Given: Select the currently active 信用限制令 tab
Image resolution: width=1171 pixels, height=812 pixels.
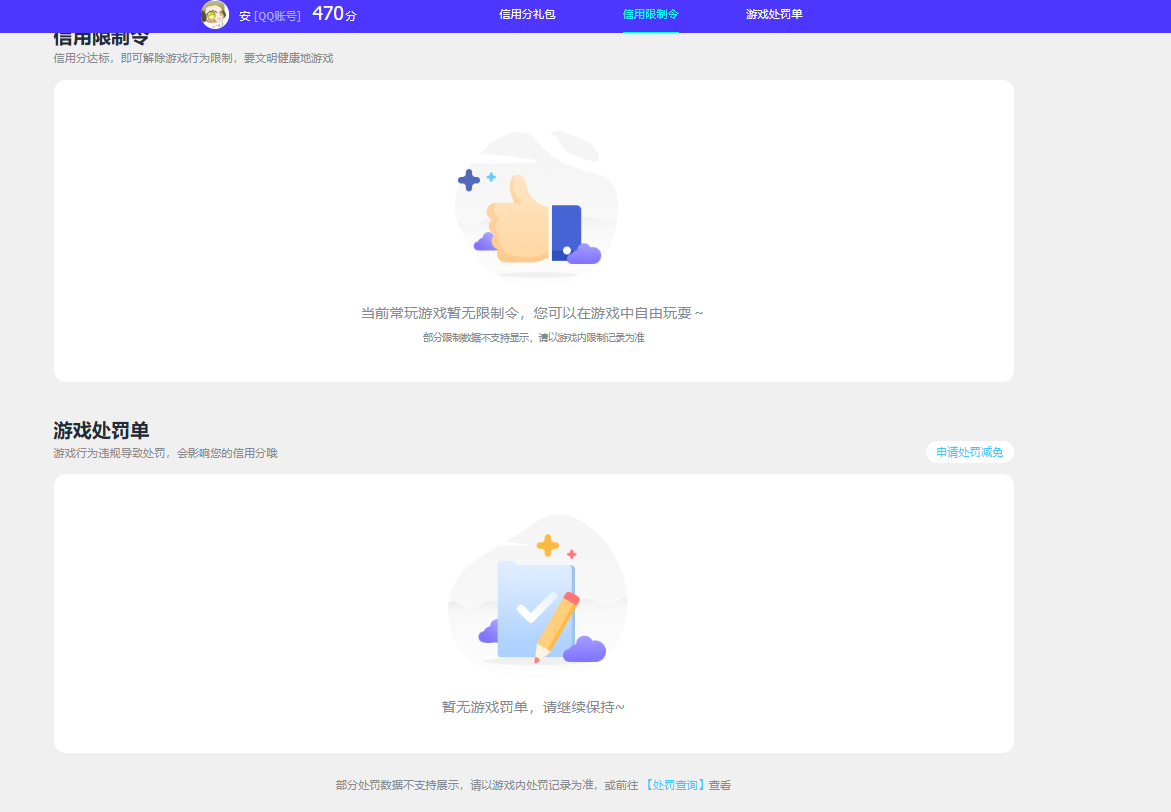Looking at the screenshot, I should click(650, 16).
